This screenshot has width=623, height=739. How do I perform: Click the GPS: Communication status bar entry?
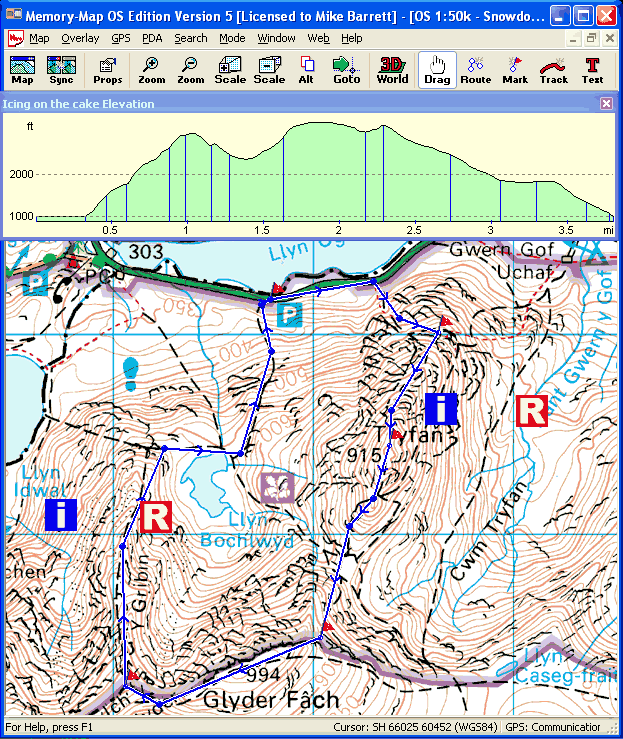pyautogui.click(x=555, y=727)
